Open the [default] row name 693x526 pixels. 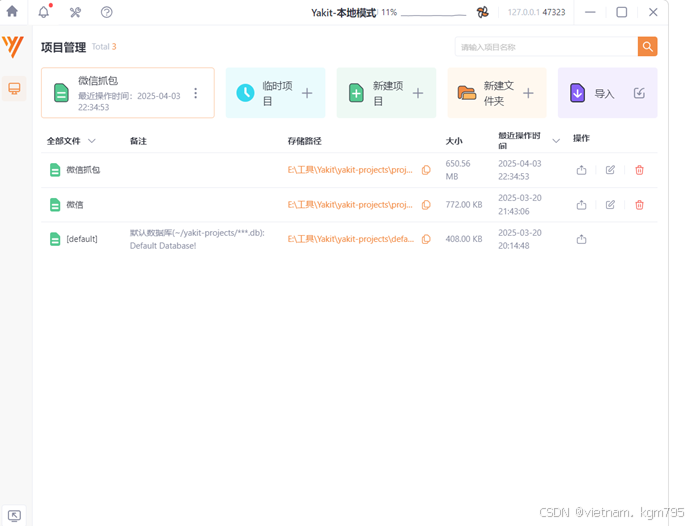(x=82, y=239)
